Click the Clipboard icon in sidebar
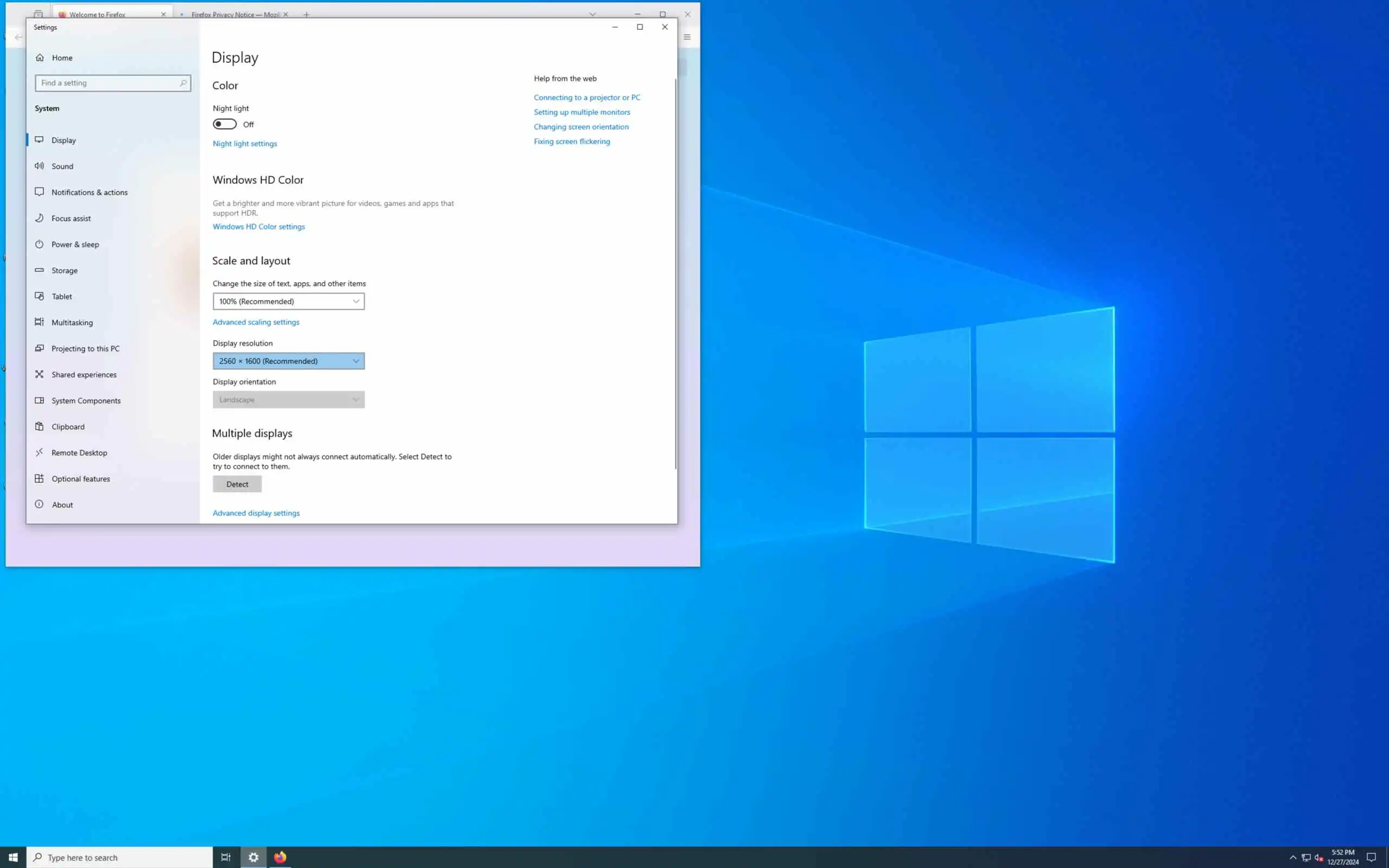The image size is (1389, 868). coord(39,426)
